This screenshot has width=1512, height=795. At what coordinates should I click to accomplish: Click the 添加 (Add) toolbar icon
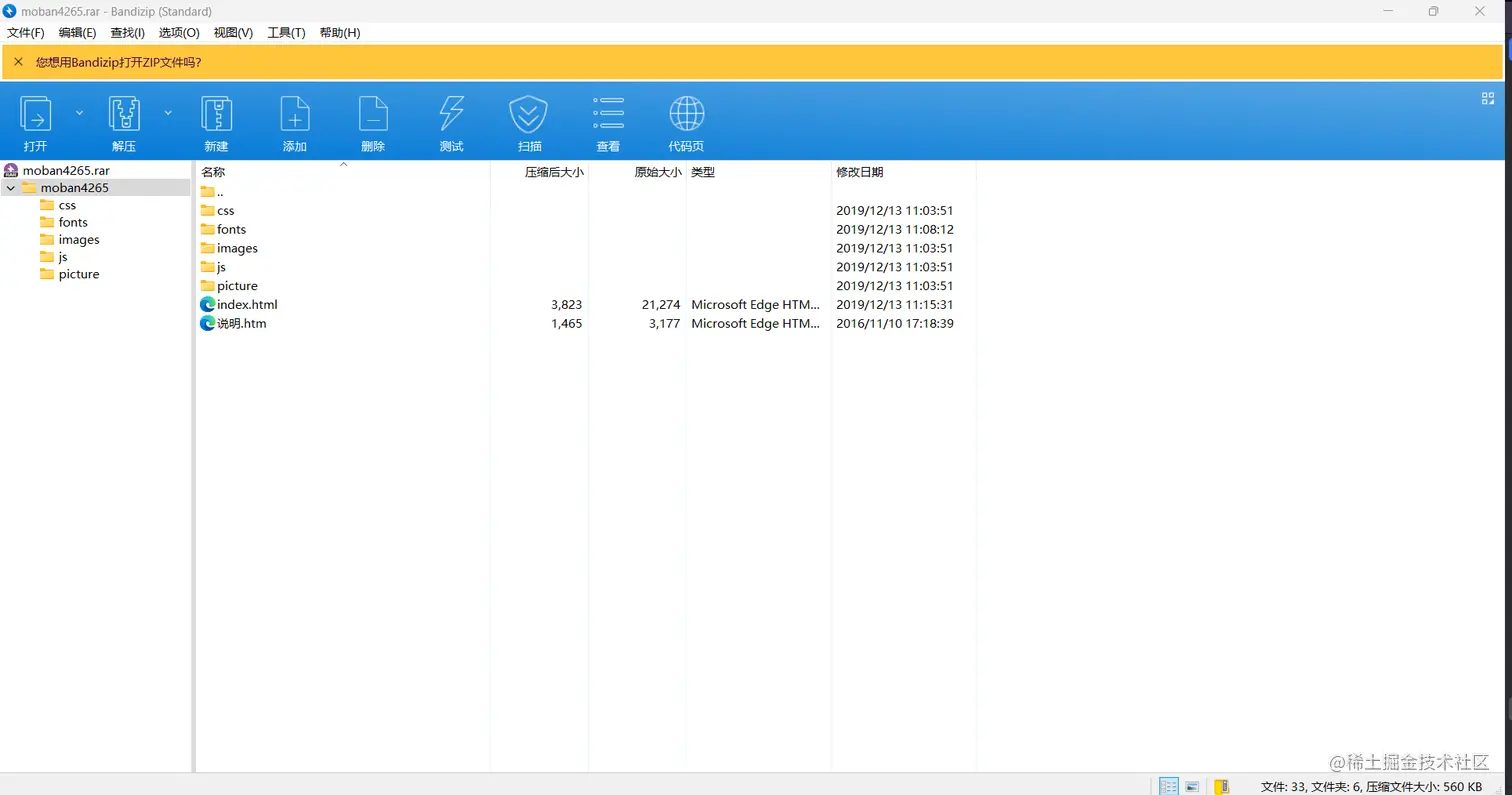click(x=294, y=114)
